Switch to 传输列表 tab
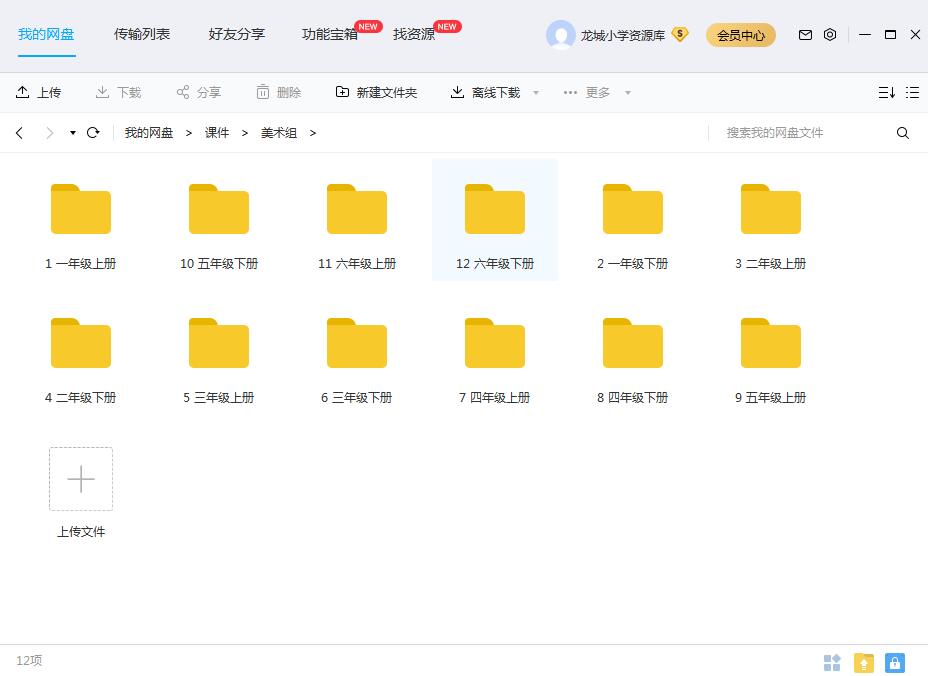 click(141, 34)
